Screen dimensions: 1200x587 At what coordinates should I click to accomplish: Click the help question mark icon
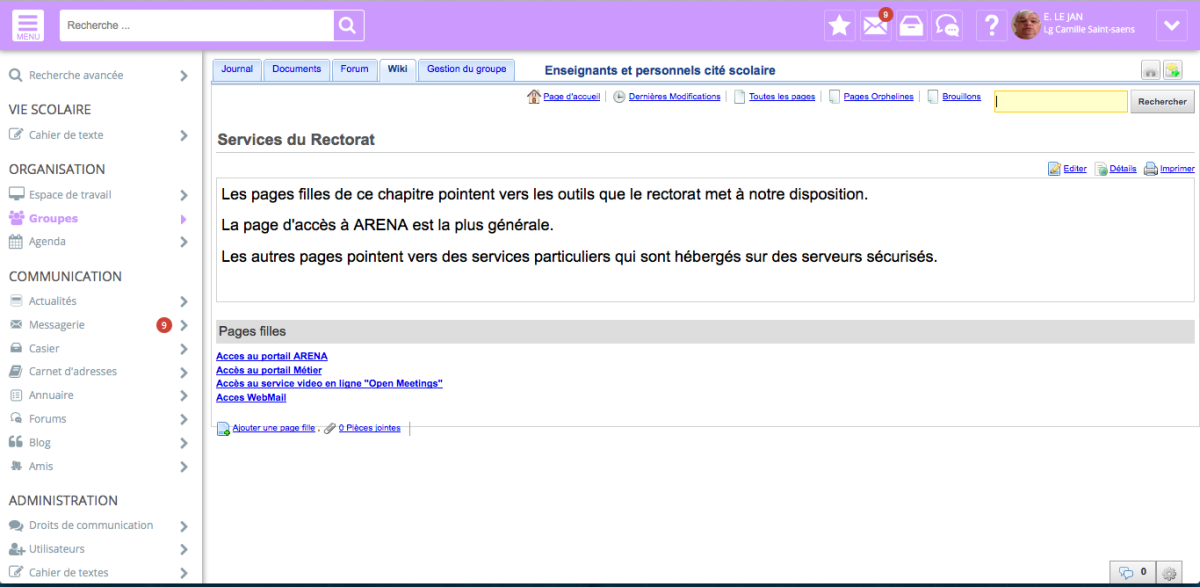coord(990,26)
